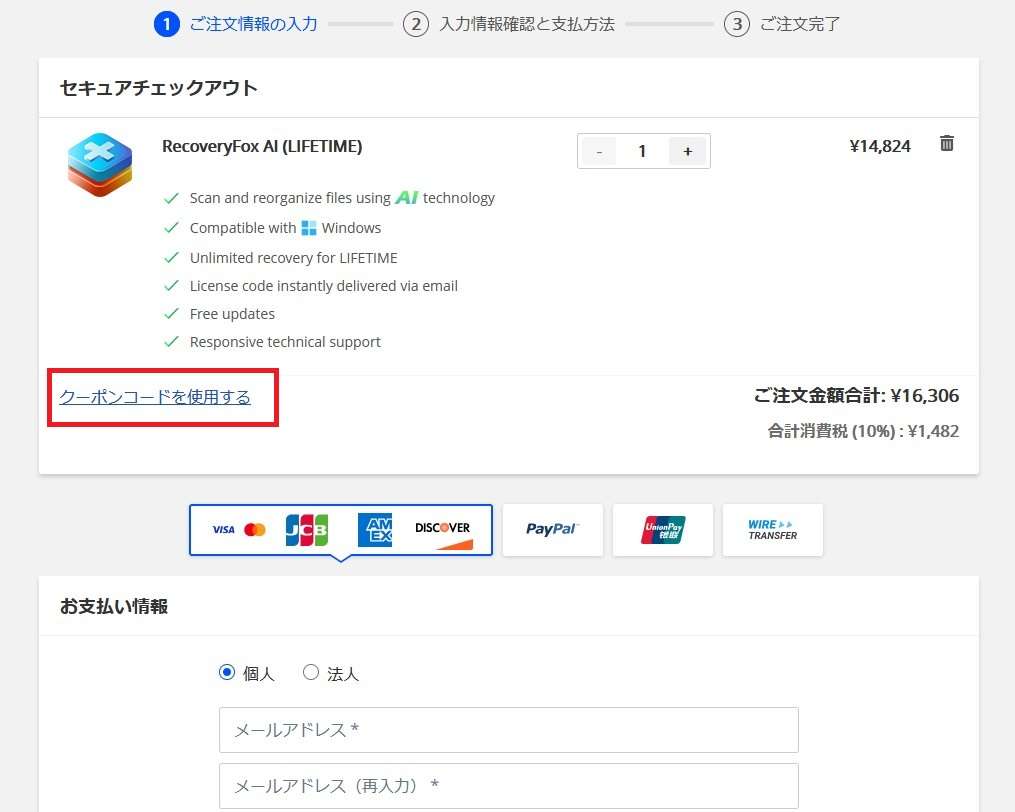Click the Free updates feature line
This screenshot has width=1015, height=812.
232,314
